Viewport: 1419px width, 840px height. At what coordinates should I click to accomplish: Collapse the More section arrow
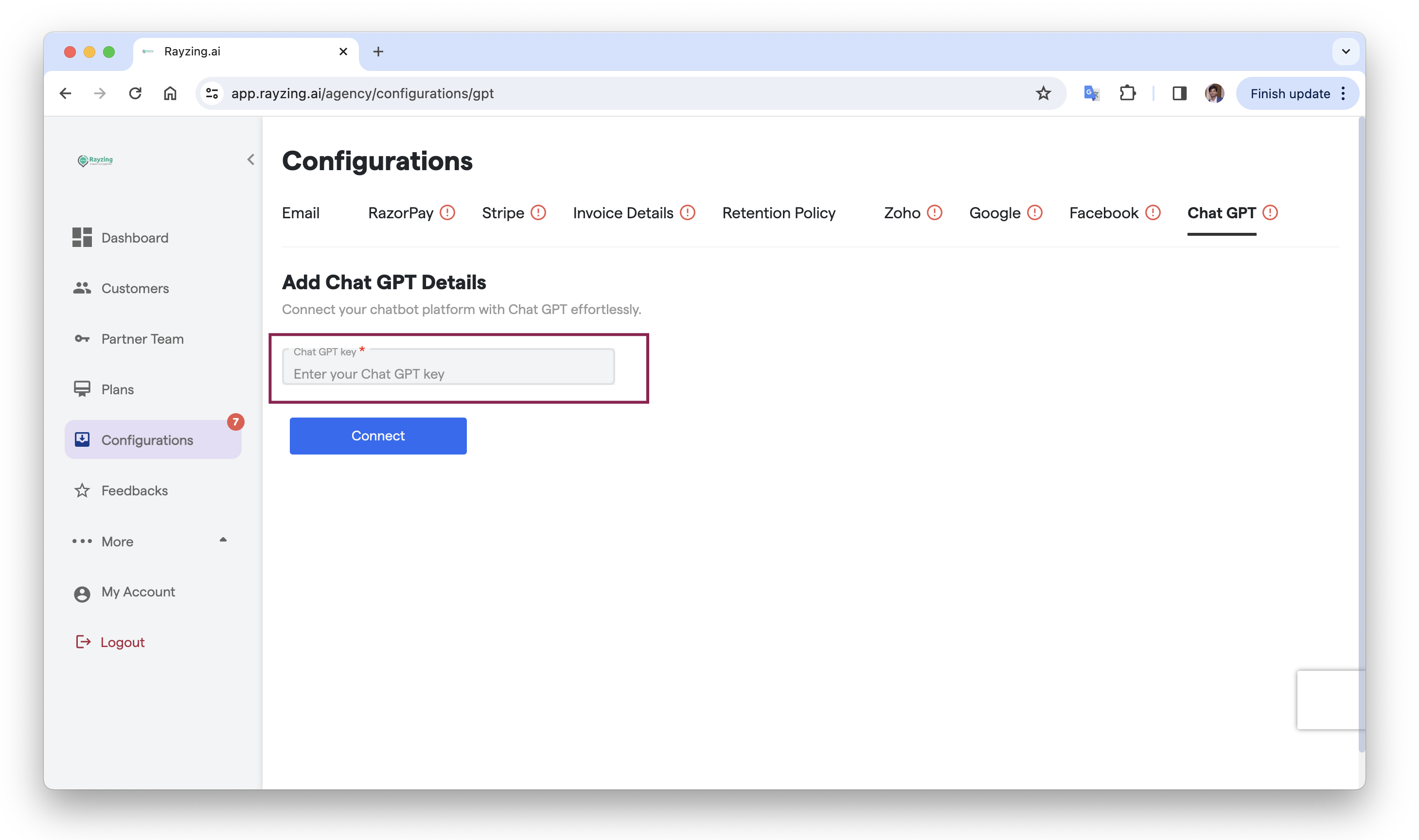pyautogui.click(x=223, y=540)
